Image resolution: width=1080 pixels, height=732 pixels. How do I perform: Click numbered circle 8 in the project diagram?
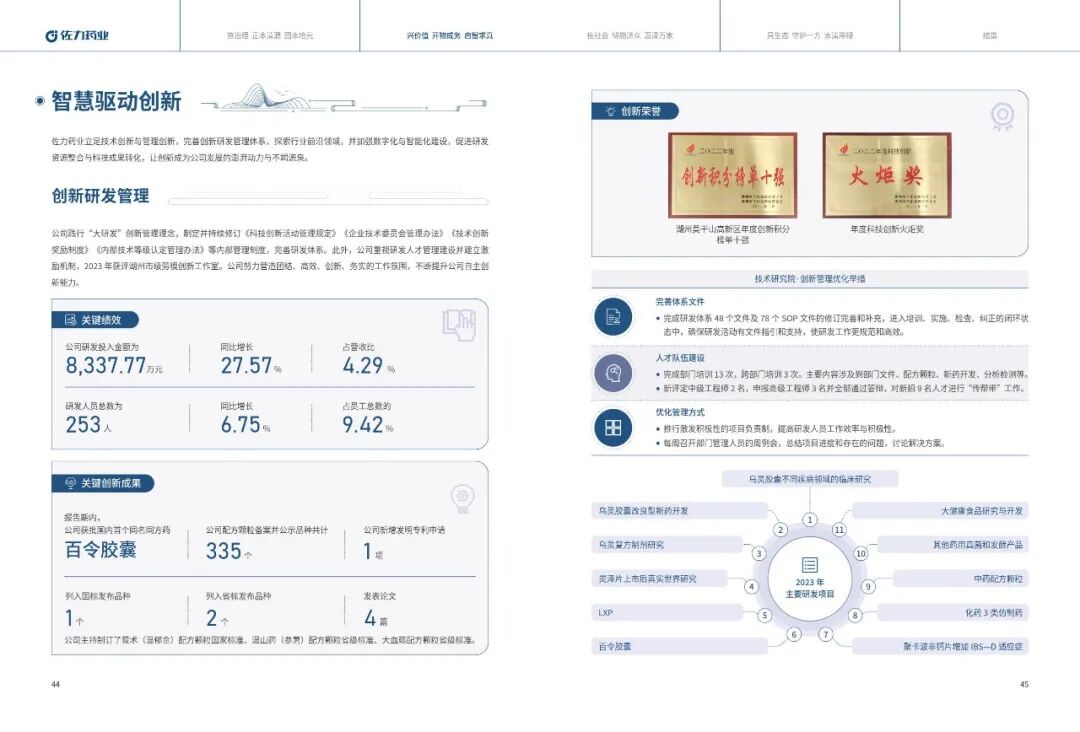(855, 616)
